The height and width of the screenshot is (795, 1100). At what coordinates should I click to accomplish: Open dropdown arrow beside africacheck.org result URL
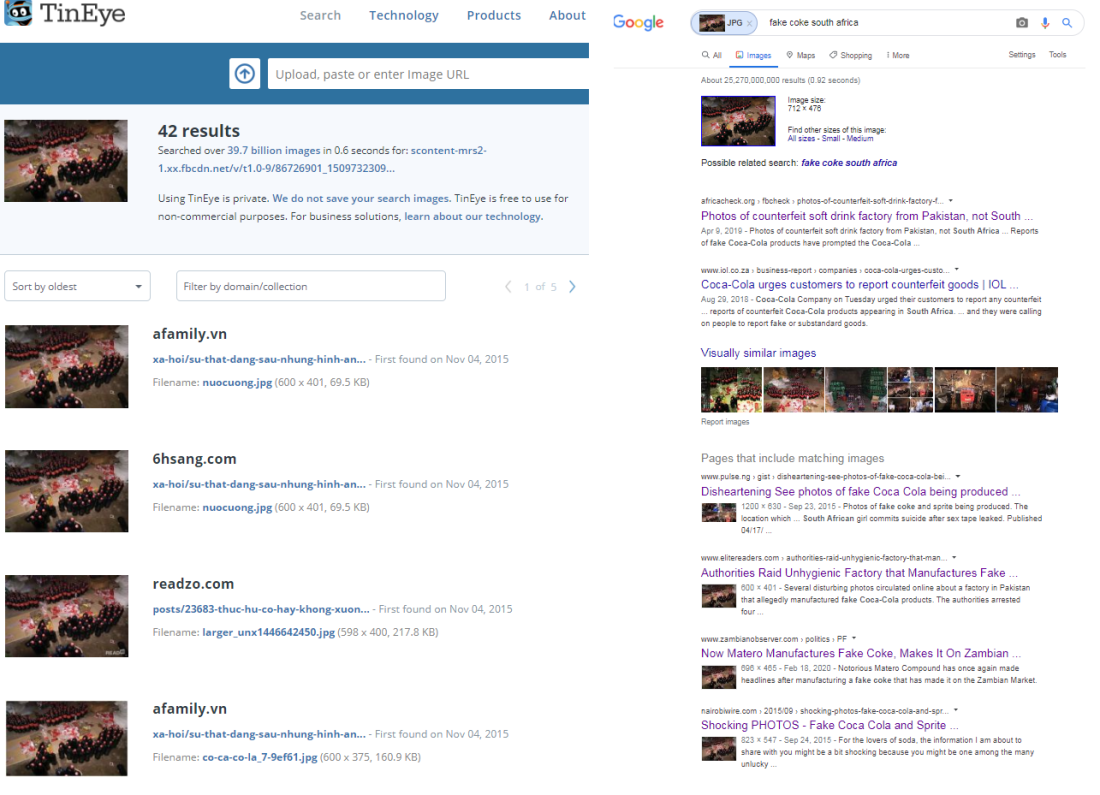(x=951, y=201)
